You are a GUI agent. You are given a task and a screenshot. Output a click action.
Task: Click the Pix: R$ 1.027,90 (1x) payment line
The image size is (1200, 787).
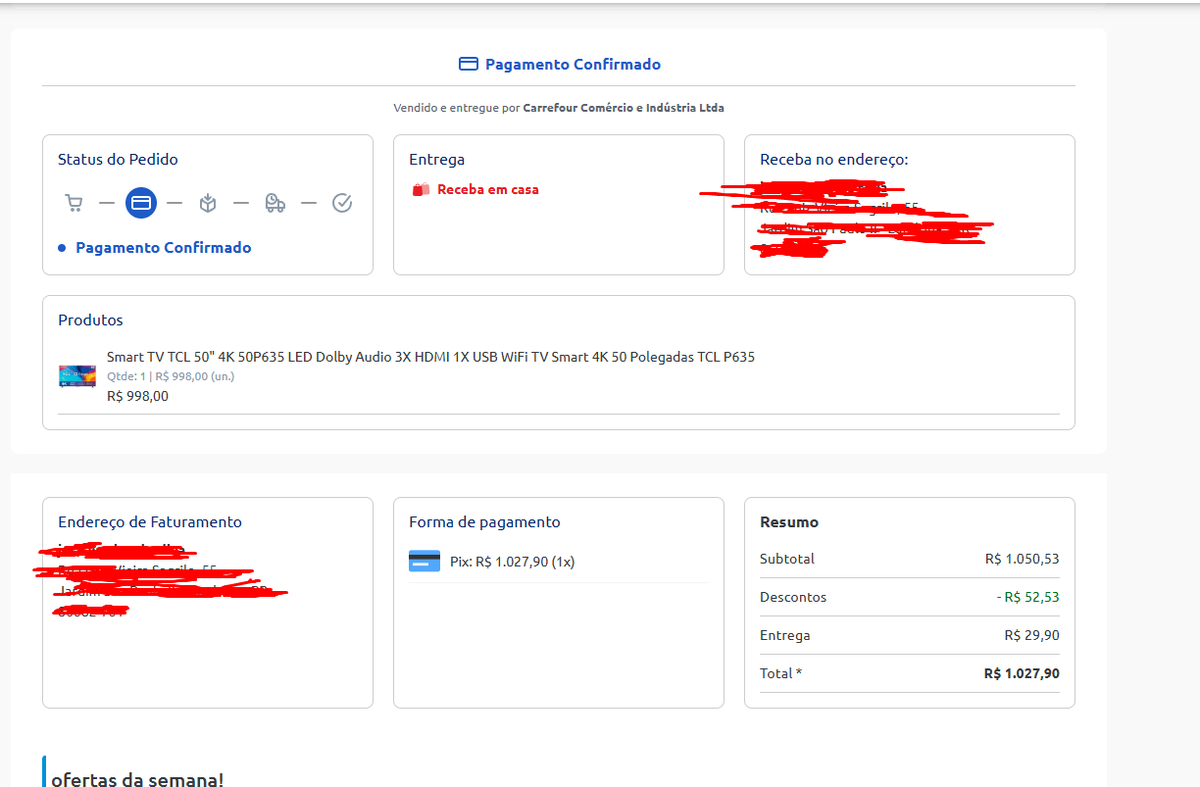[512, 562]
